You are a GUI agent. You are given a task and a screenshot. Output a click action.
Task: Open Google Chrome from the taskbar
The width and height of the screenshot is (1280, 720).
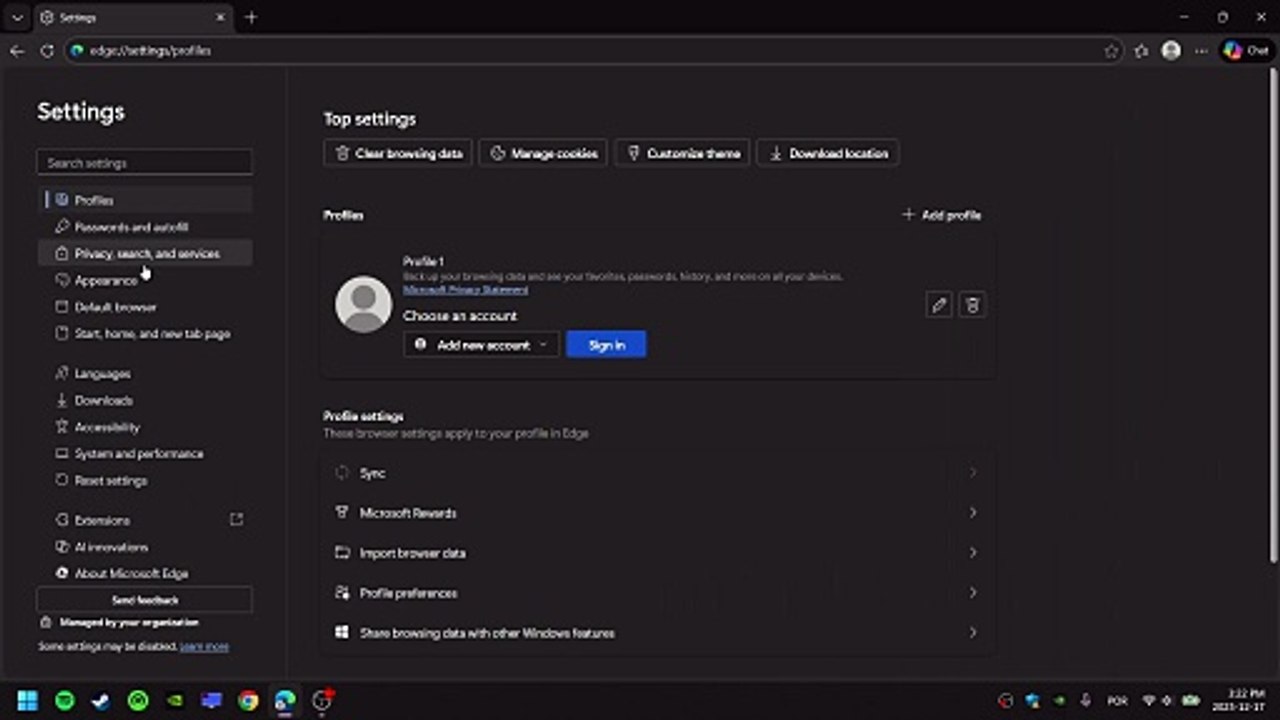click(x=248, y=701)
